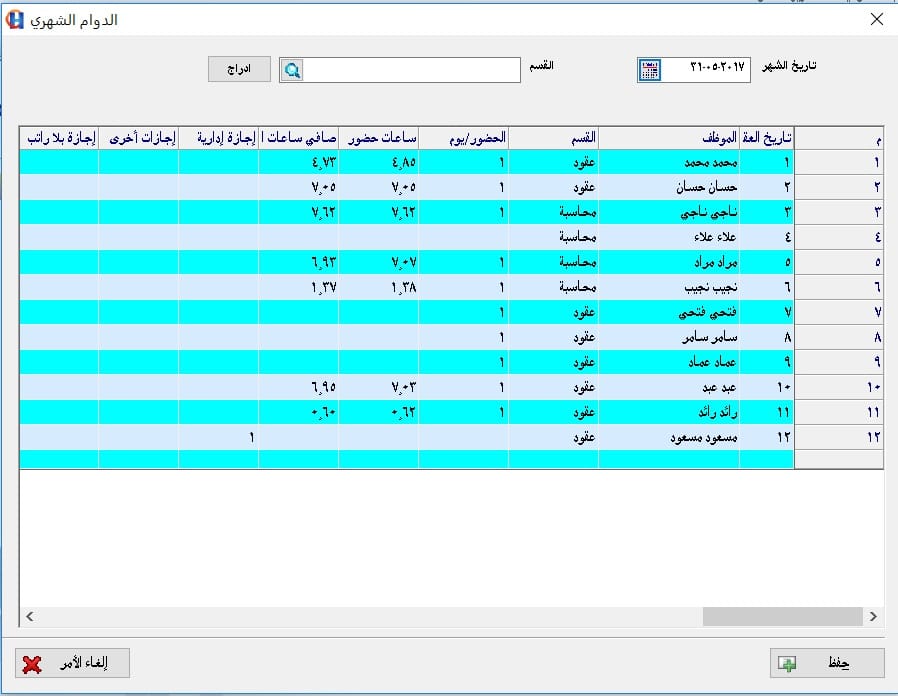Select employee فتحي فتحي cell
The width and height of the screenshot is (898, 696).
pos(669,312)
